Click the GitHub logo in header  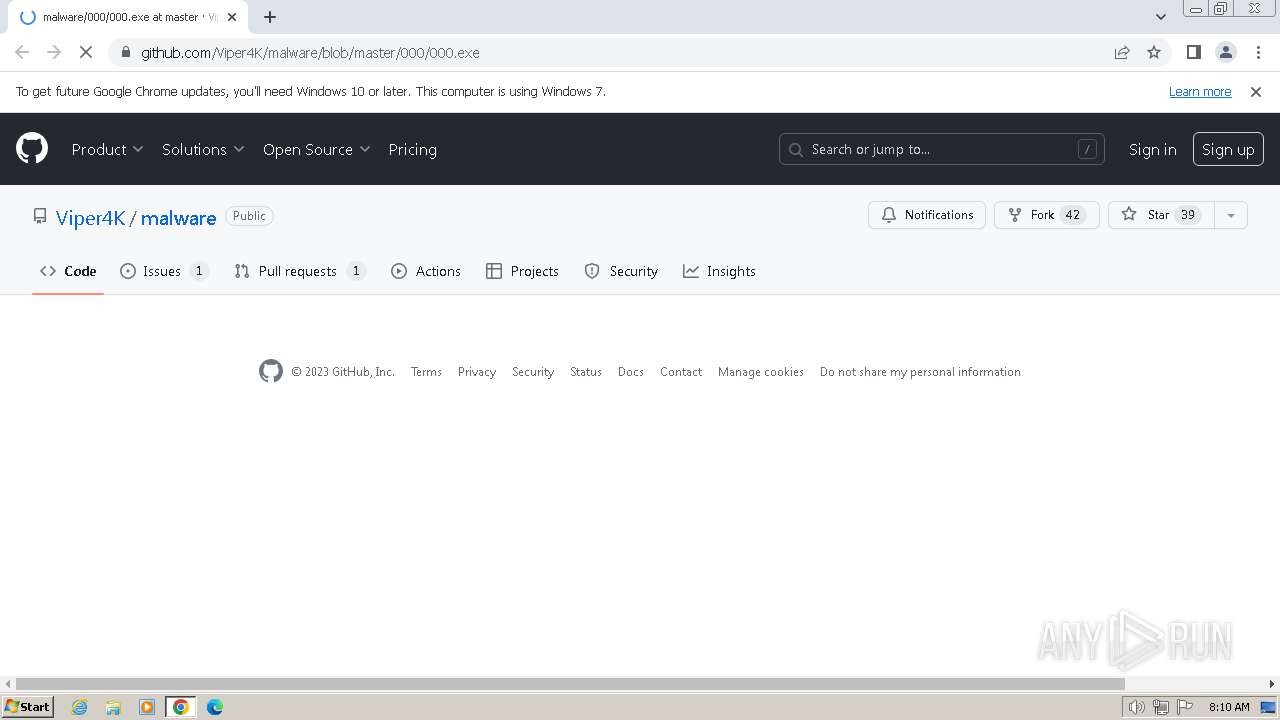(x=32, y=149)
